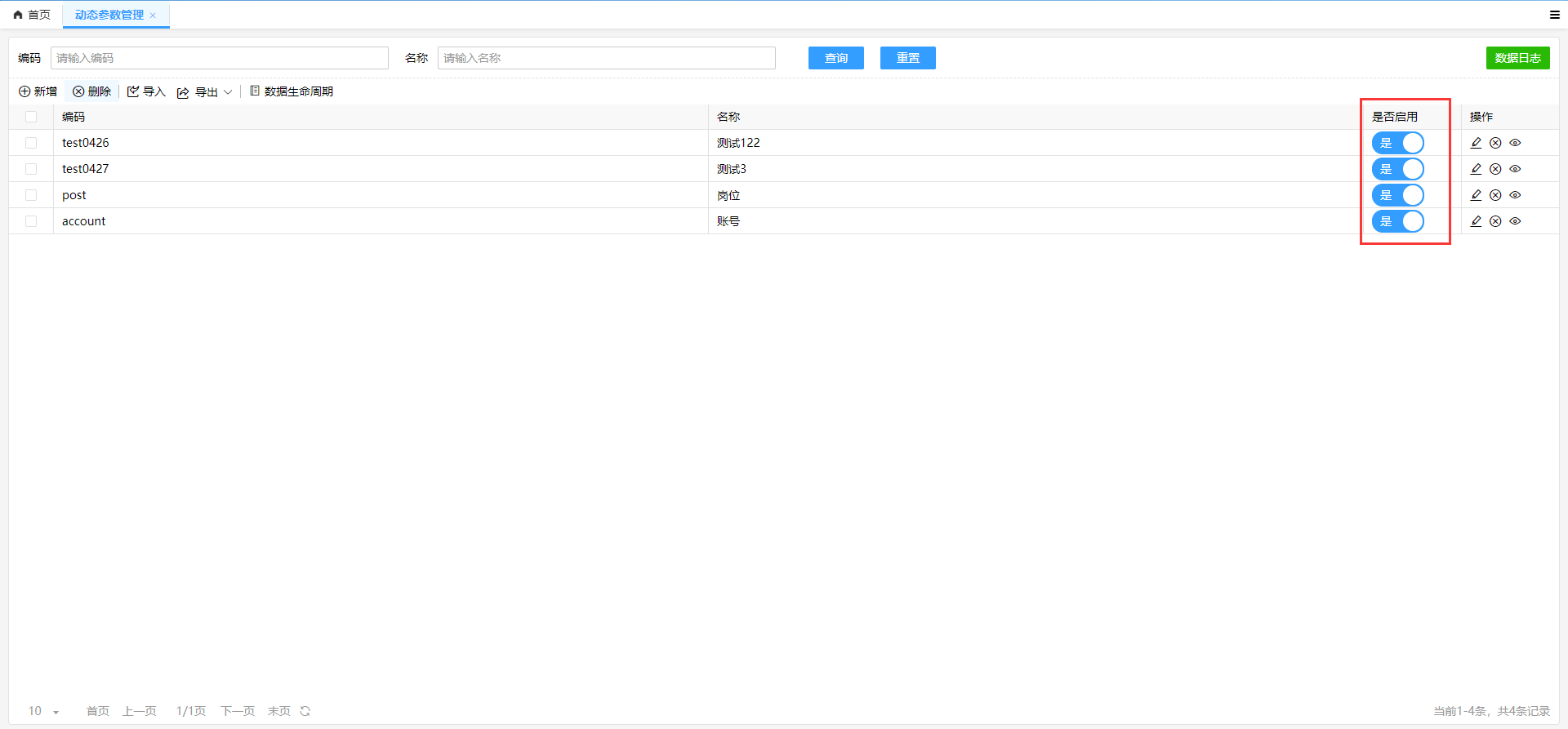This screenshot has width=1568, height=729.
Task: View details of the account row with eye icon
Action: pyautogui.click(x=1515, y=221)
